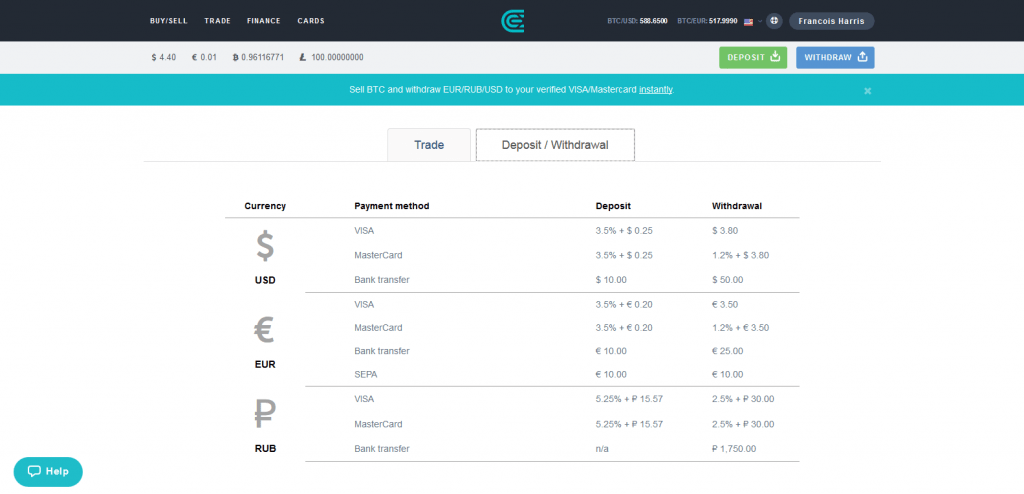Click the green Deposit button
This screenshot has width=1024, height=494.
[753, 58]
